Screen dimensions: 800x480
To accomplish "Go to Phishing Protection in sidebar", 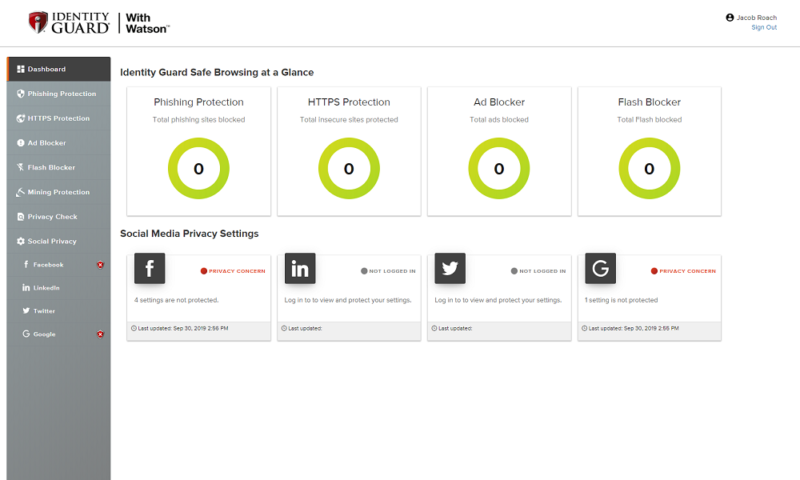I will 61,94.
